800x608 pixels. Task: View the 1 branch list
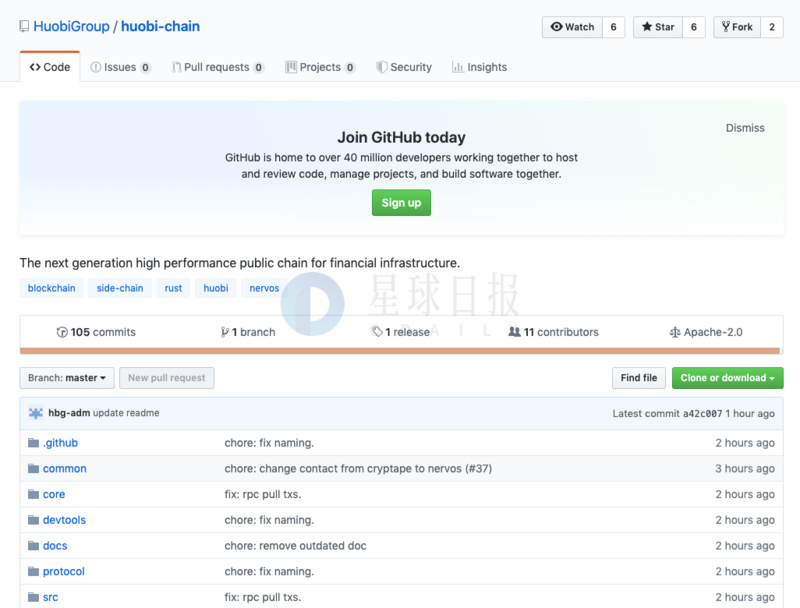point(248,332)
